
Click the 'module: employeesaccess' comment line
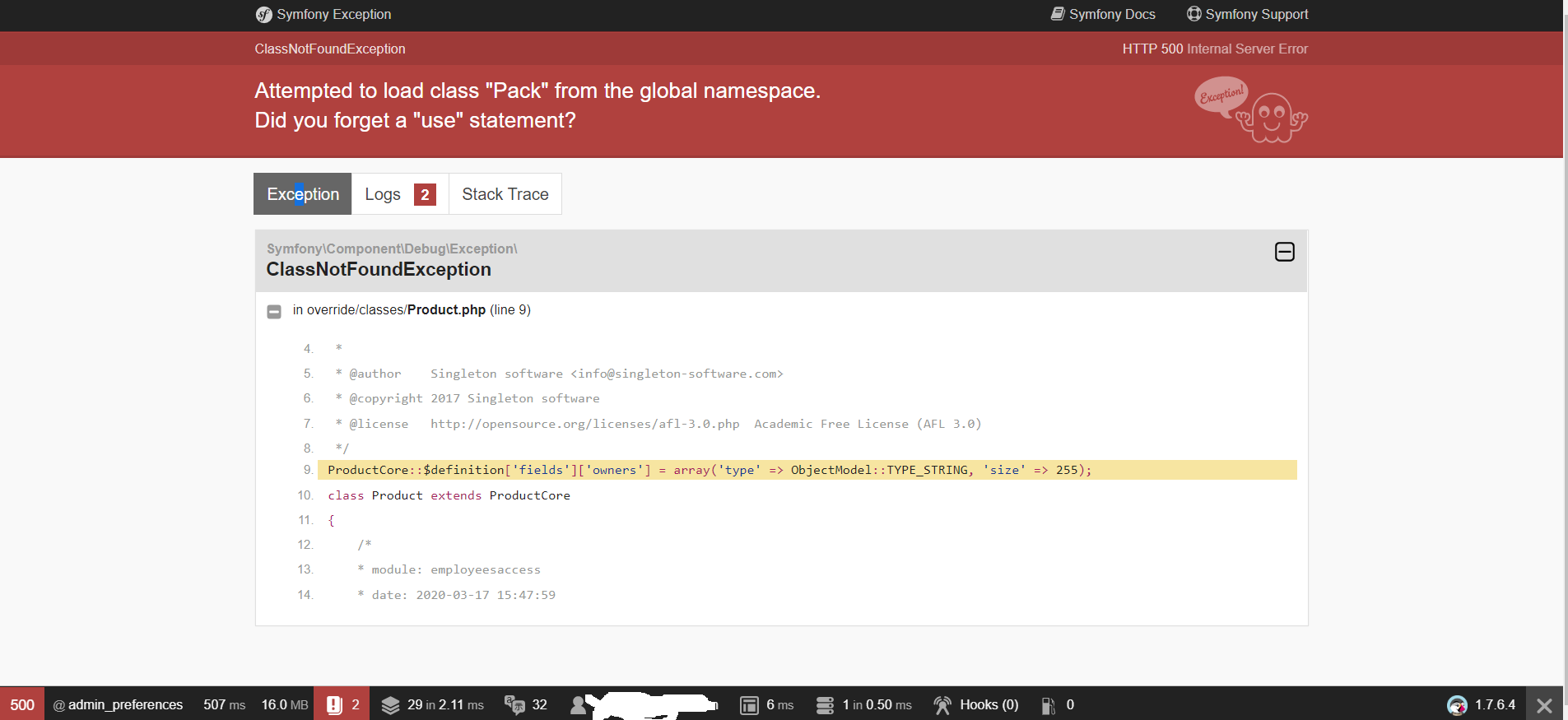click(x=449, y=569)
